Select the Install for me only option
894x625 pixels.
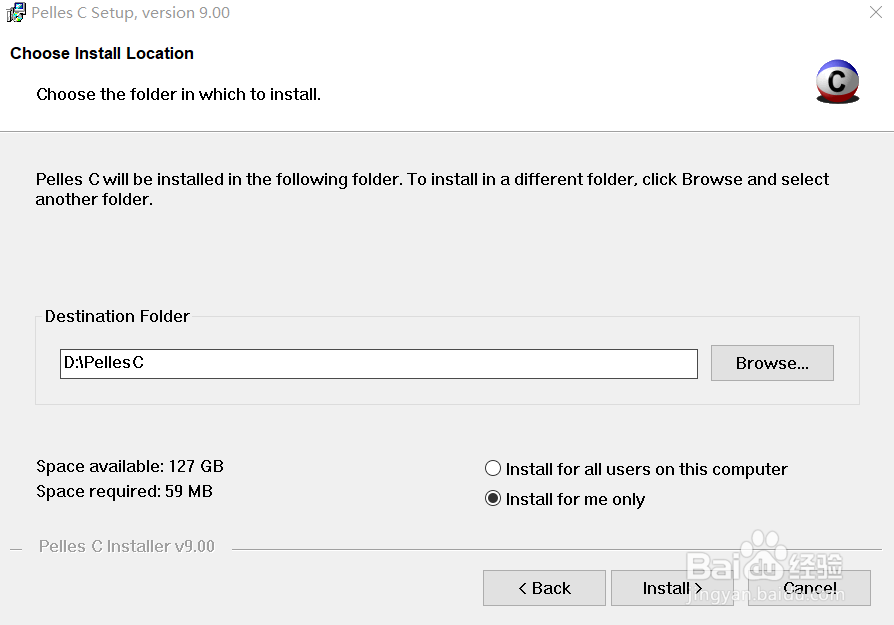pyautogui.click(x=493, y=499)
